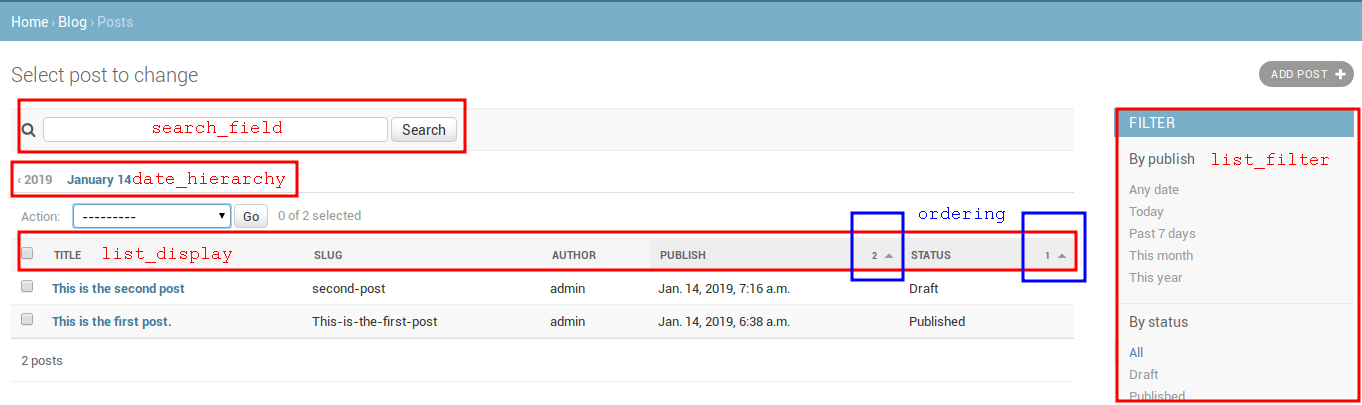1362x405 pixels.
Task: Click inside the search text field
Action: tap(215, 130)
